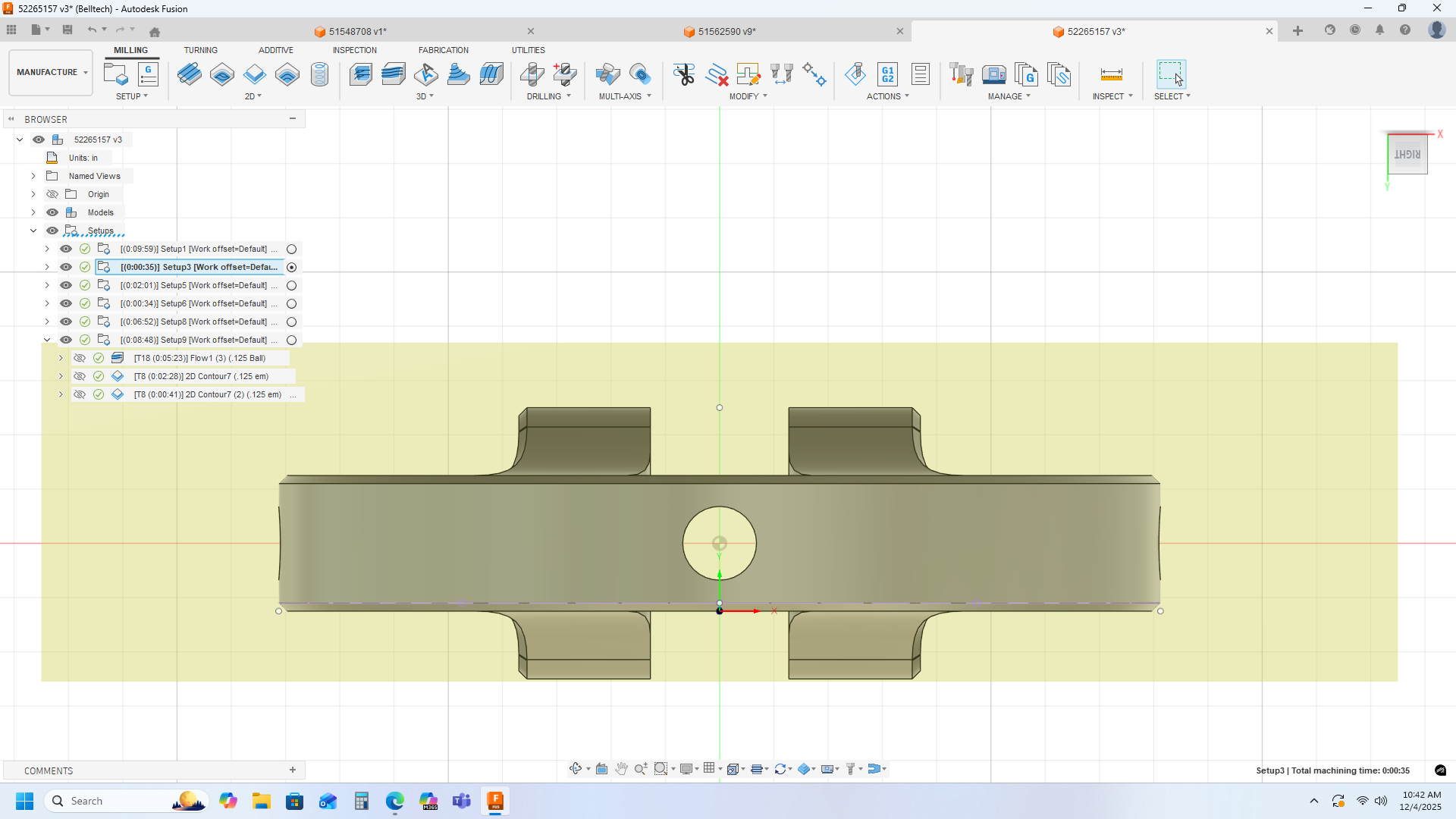This screenshot has width=1456, height=819.
Task: Click the Windows Start button
Action: 24,802
